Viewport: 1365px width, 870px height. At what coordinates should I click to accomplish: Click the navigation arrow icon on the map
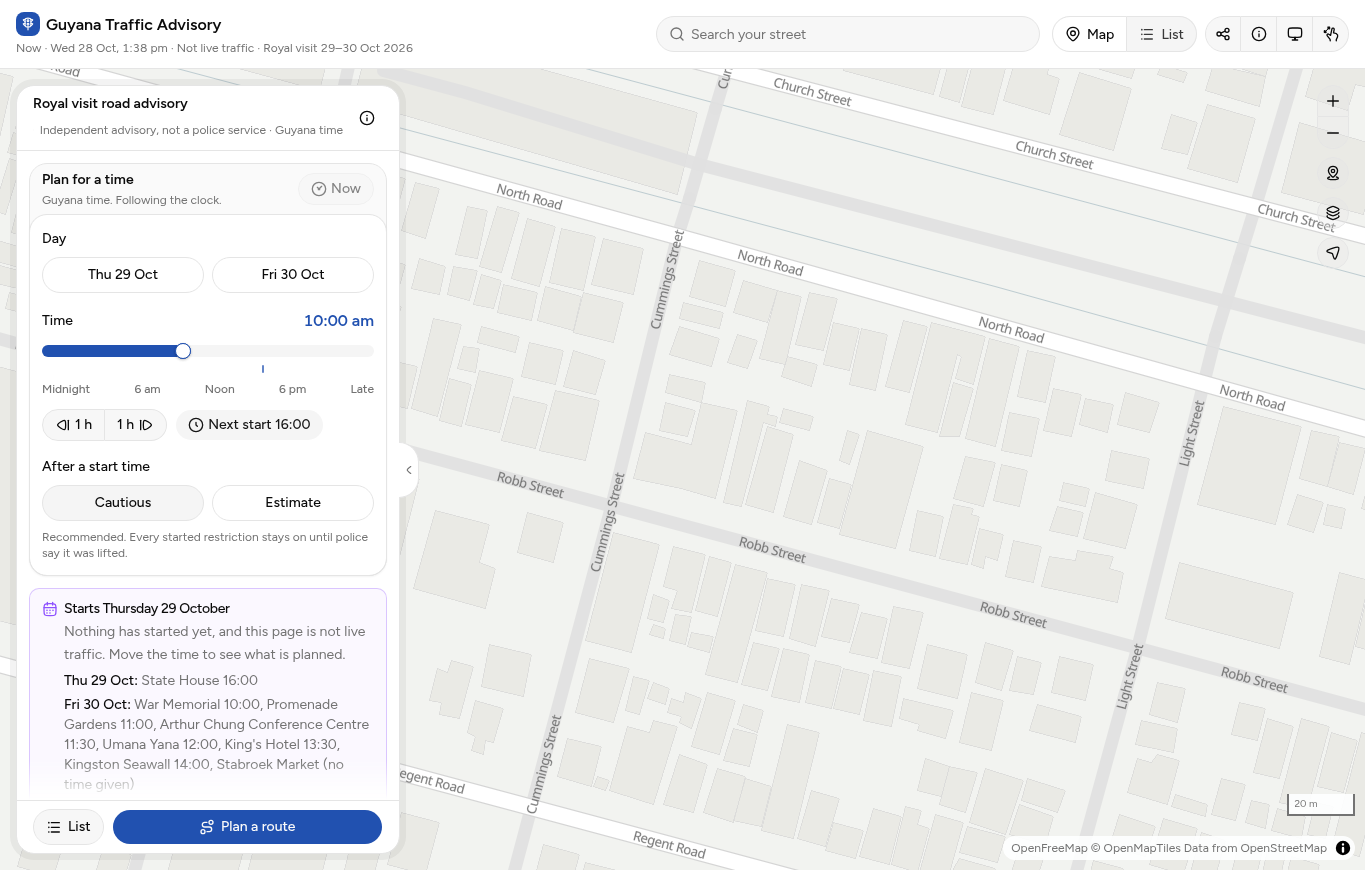[1333, 253]
